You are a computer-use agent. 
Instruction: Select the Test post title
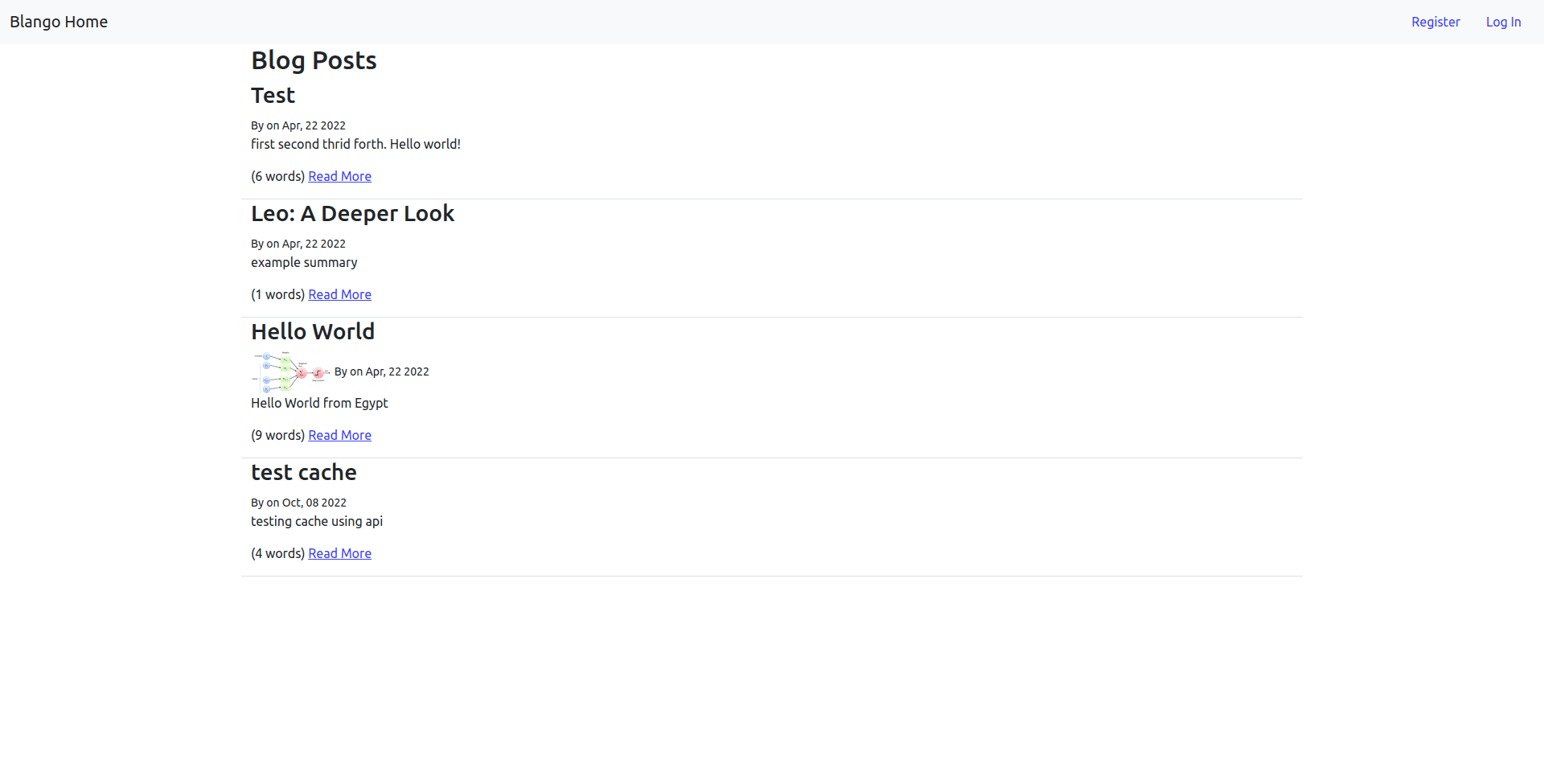pyautogui.click(x=273, y=95)
